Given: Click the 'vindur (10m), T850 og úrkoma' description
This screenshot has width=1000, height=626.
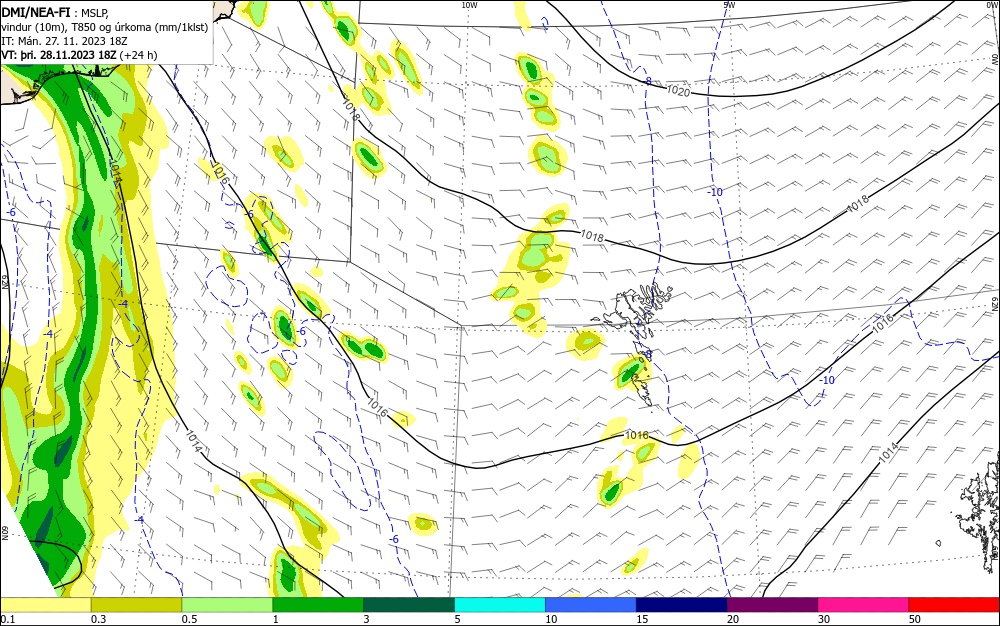Looking at the screenshot, I should [105, 27].
